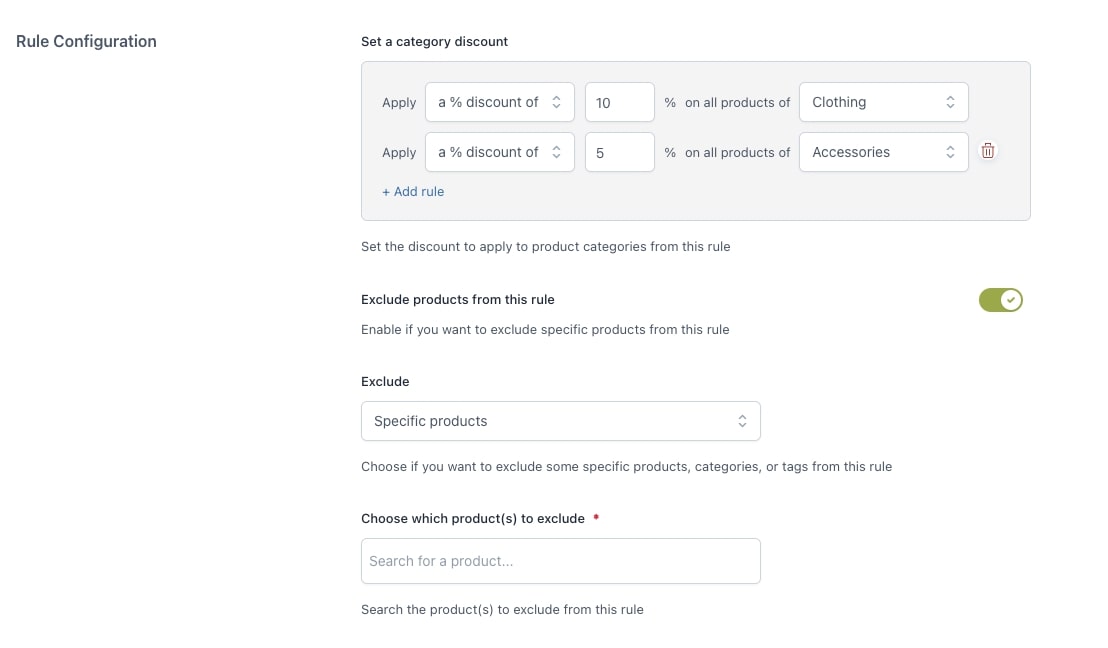Click the 'Set the discount to apply' help text
Screen dimensions: 1108x648
(545, 246)
